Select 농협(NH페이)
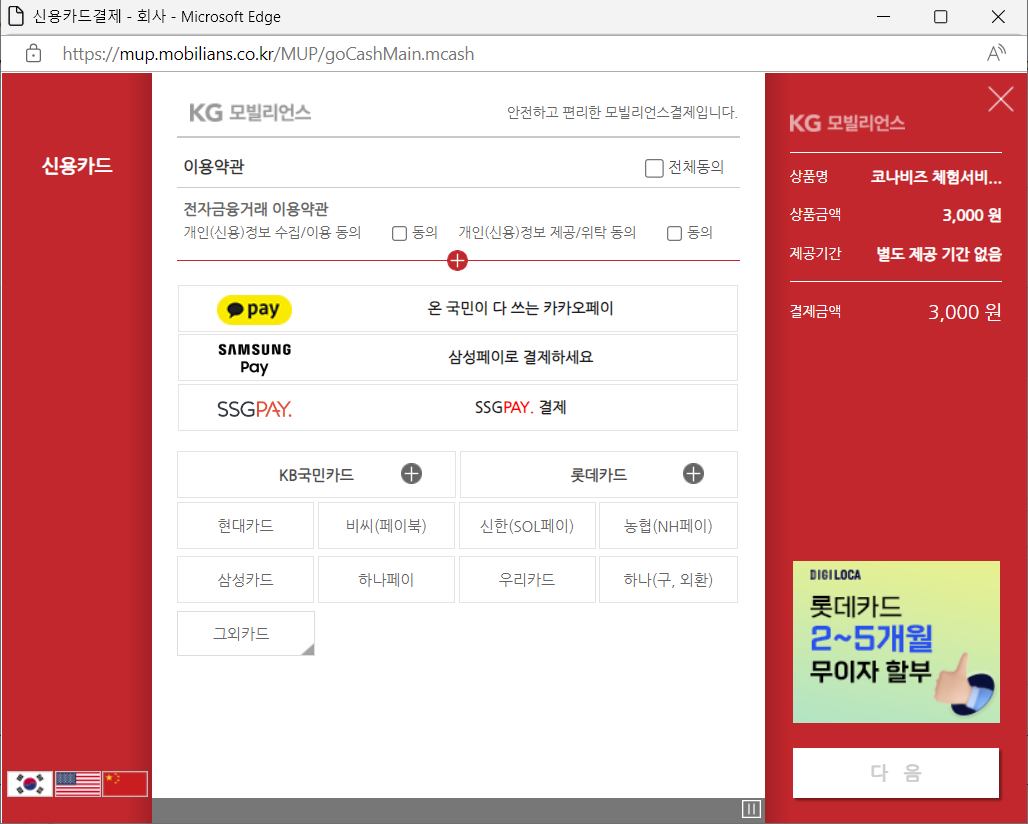 tap(668, 526)
